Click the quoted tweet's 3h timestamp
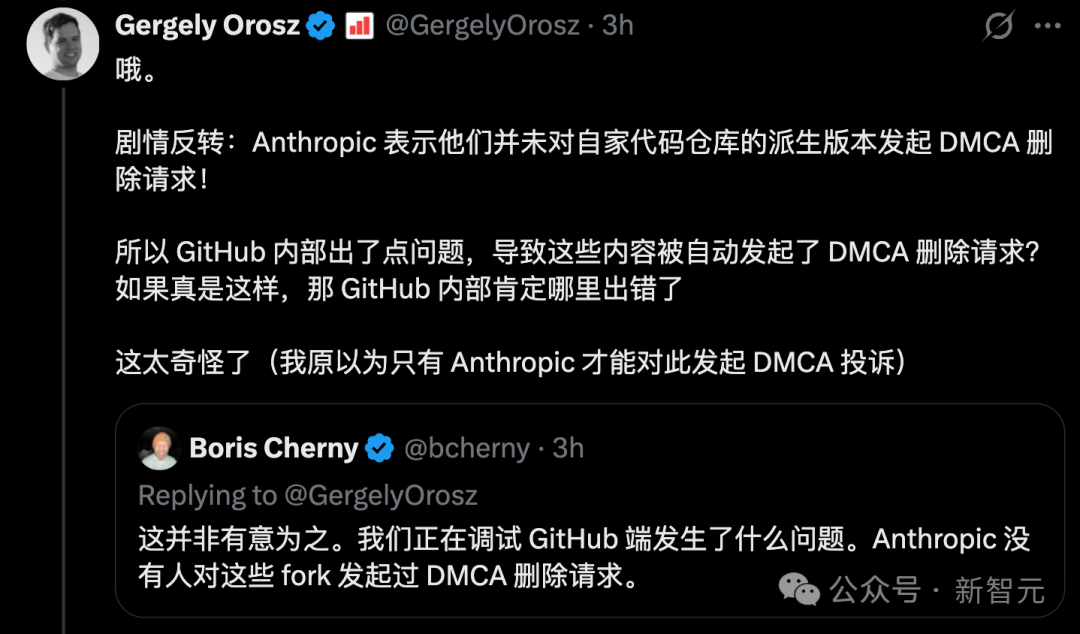Screen dimensions: 1080x634 coord(568,448)
